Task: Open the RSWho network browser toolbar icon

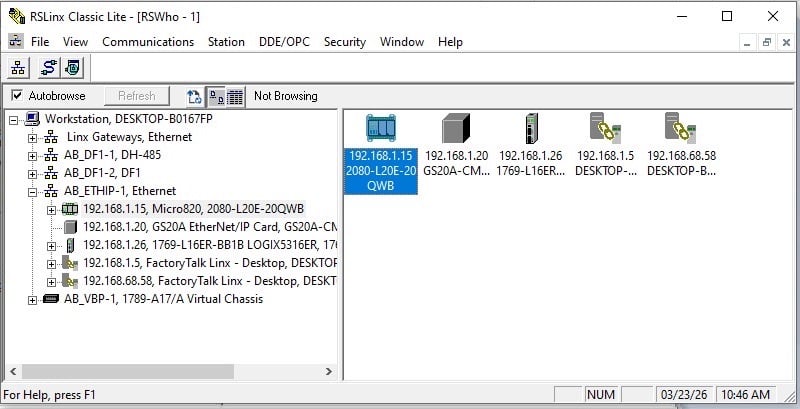Action: 18,68
